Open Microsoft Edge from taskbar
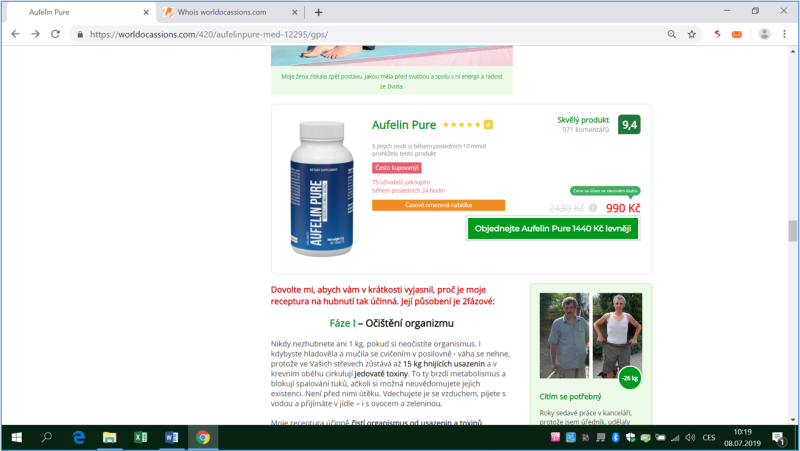 tap(79, 437)
